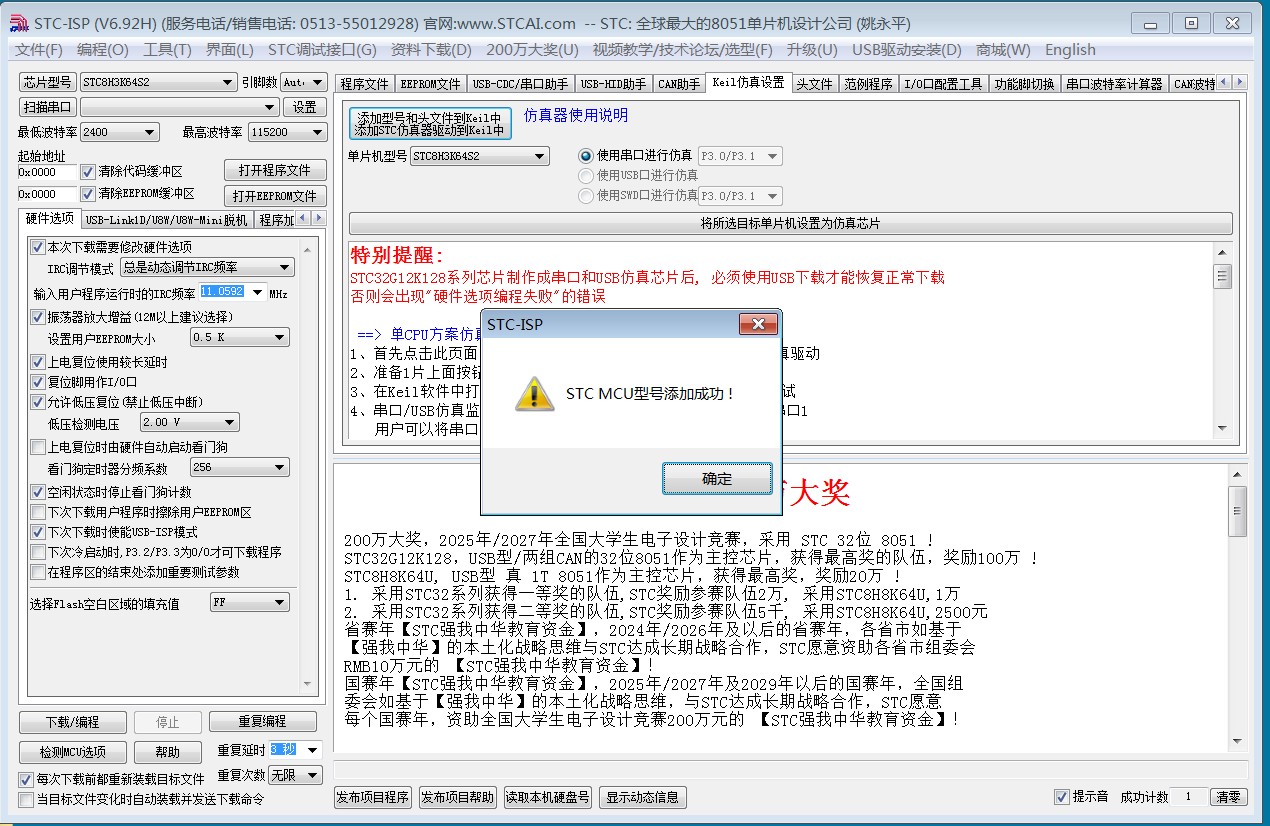The image size is (1270, 826).
Task: Toggle 允许低压复位 checkbox
Action: [x=38, y=402]
